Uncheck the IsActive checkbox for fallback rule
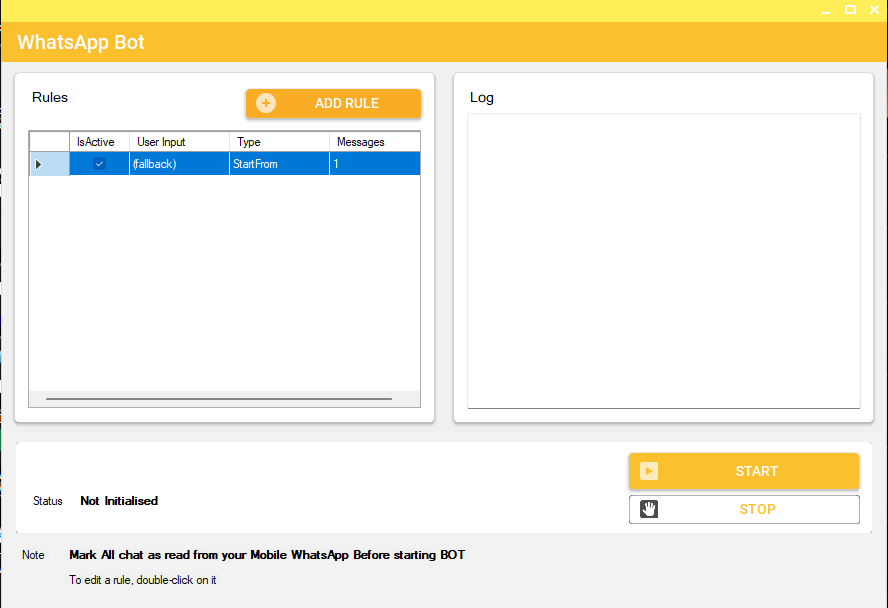Viewport: 888px width, 608px height. pos(99,164)
